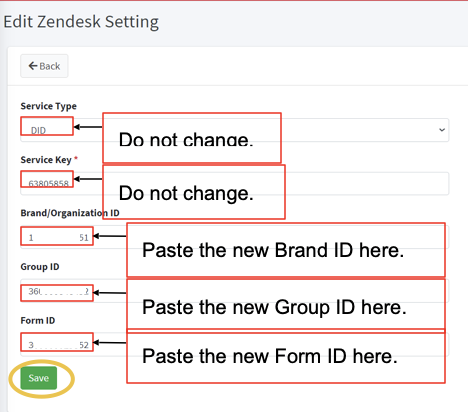Viewport: 468px width, 412px height.
Task: Click the Group ID label
Action: click(40, 267)
